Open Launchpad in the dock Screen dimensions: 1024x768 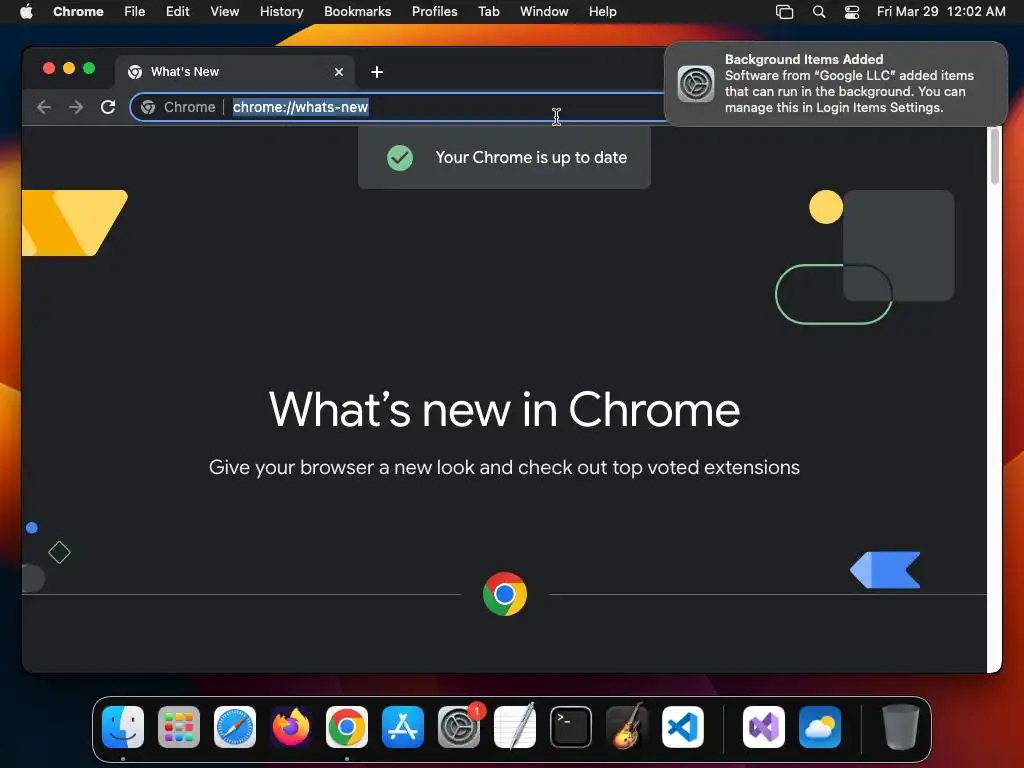[179, 727]
